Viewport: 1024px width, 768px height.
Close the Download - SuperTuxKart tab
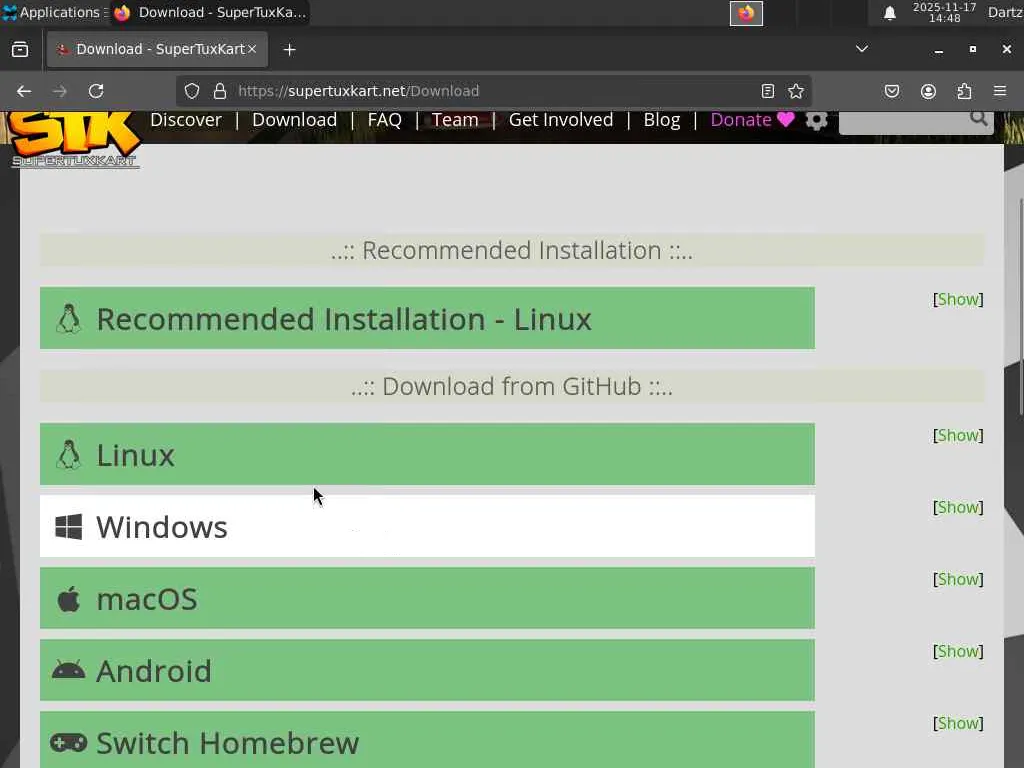click(251, 50)
